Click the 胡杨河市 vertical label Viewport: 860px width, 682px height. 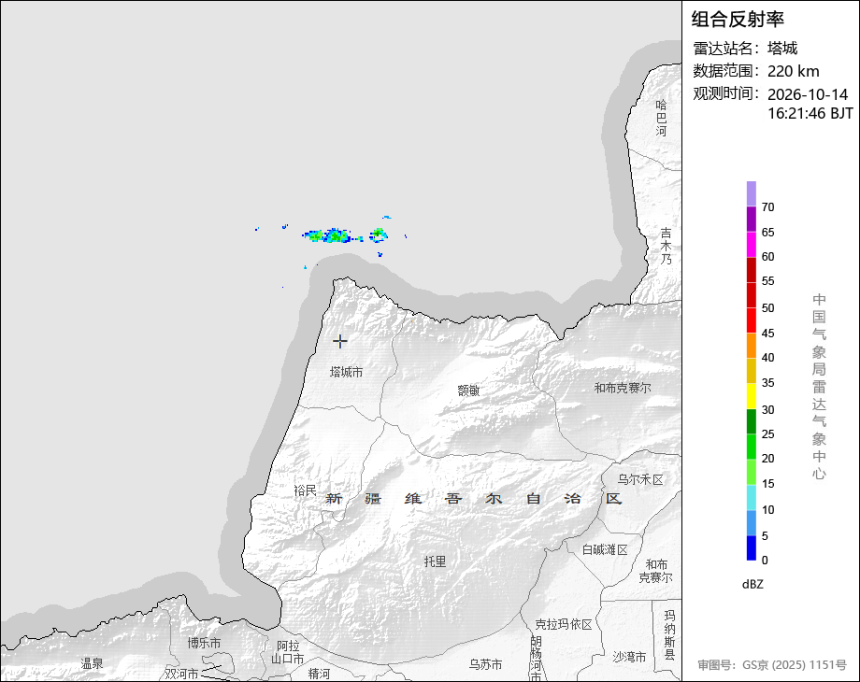(536, 658)
